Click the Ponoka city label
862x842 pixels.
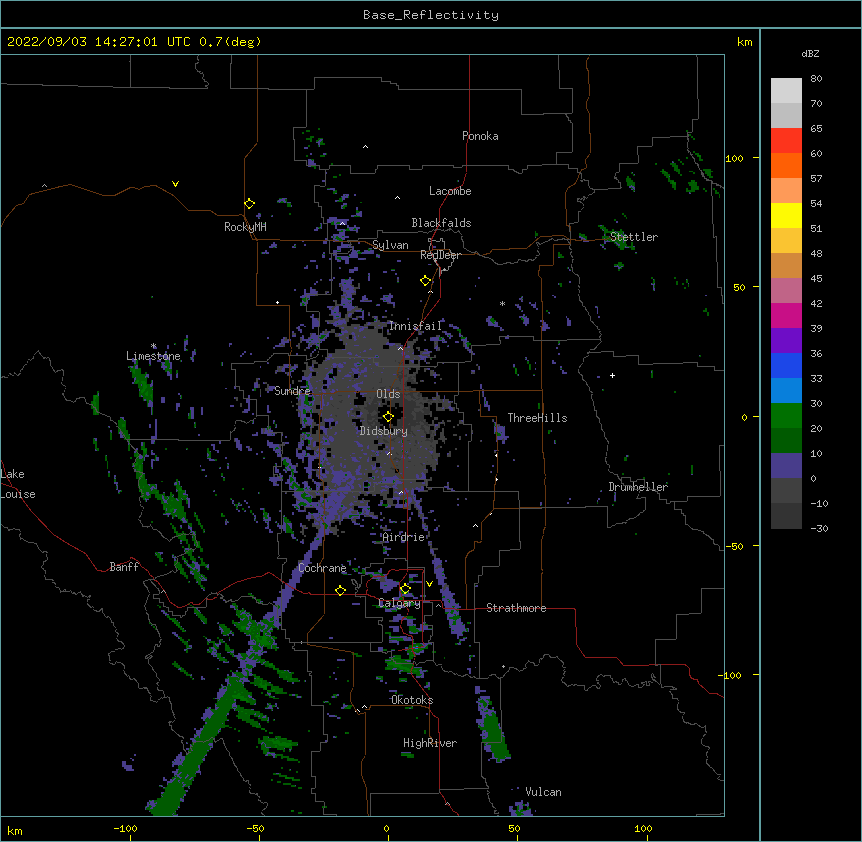point(480,136)
